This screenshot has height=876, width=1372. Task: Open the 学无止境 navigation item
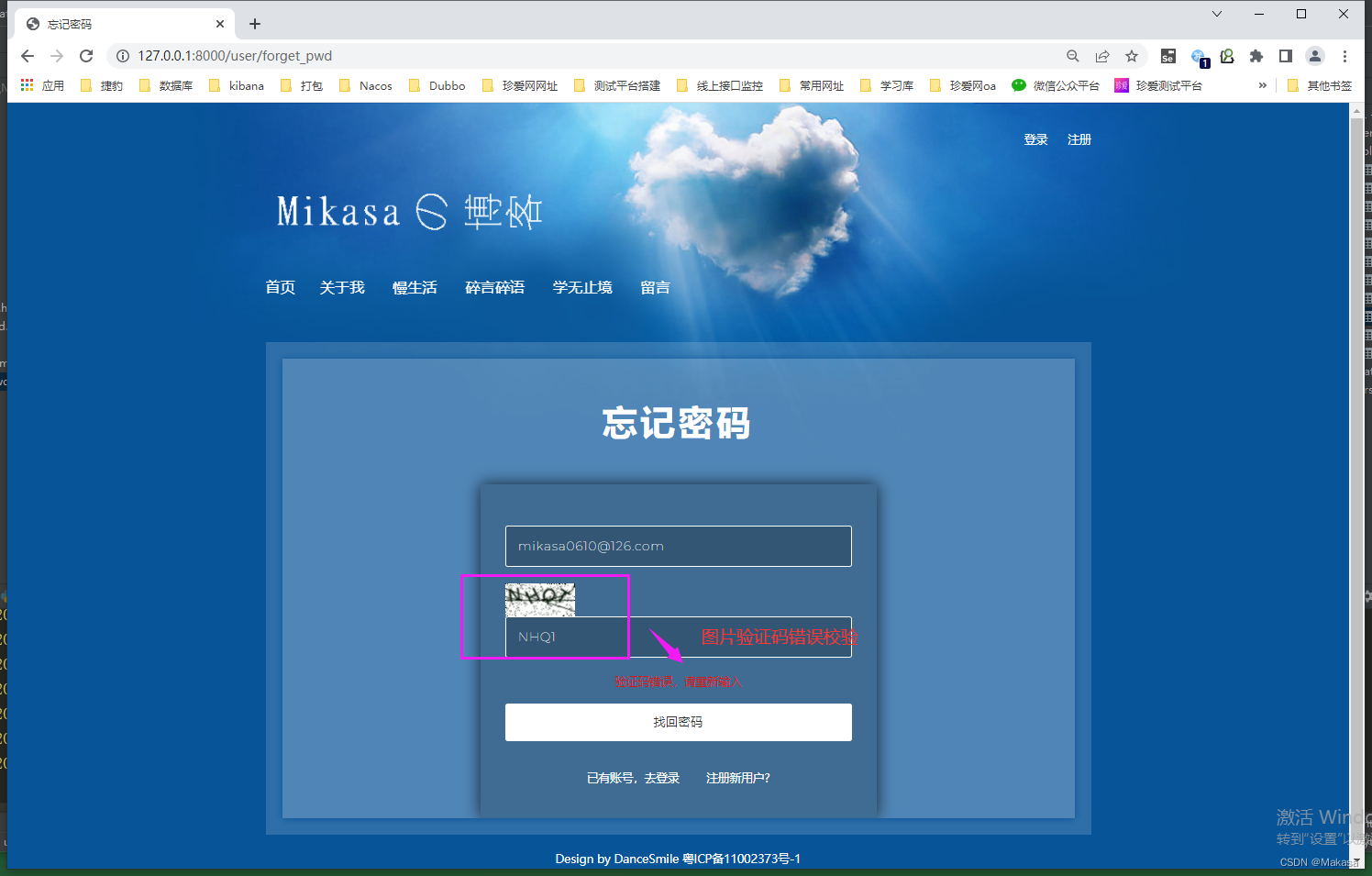point(582,287)
